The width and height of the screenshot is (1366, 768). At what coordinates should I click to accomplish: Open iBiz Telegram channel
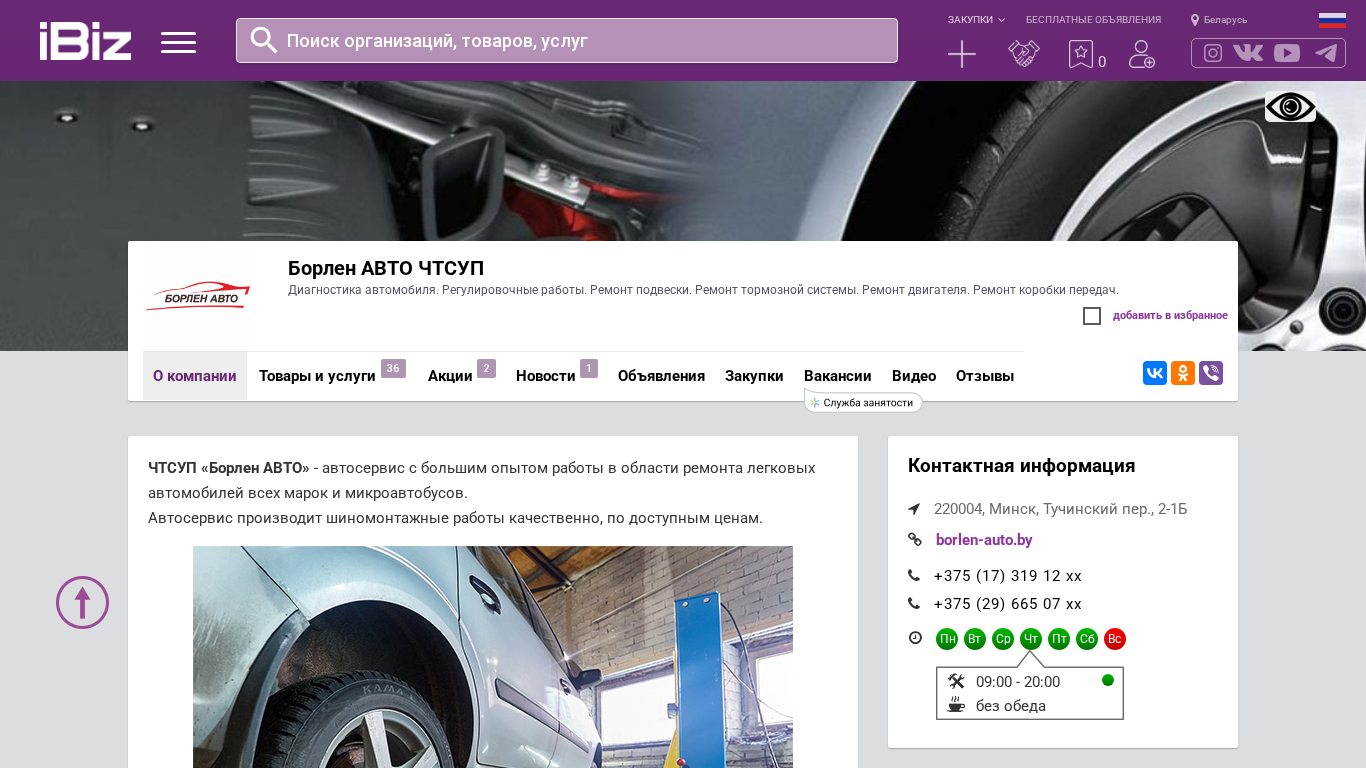[1326, 53]
